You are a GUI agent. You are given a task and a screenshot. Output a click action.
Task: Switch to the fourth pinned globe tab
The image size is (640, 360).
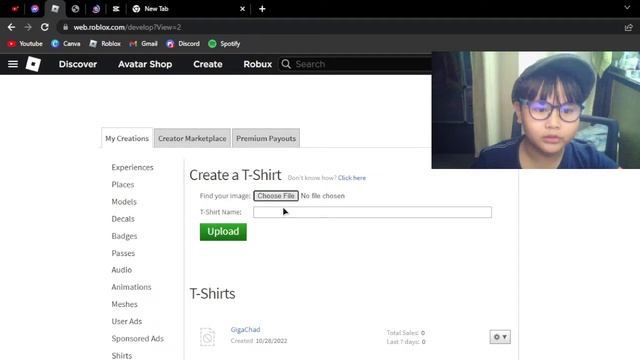coord(75,9)
